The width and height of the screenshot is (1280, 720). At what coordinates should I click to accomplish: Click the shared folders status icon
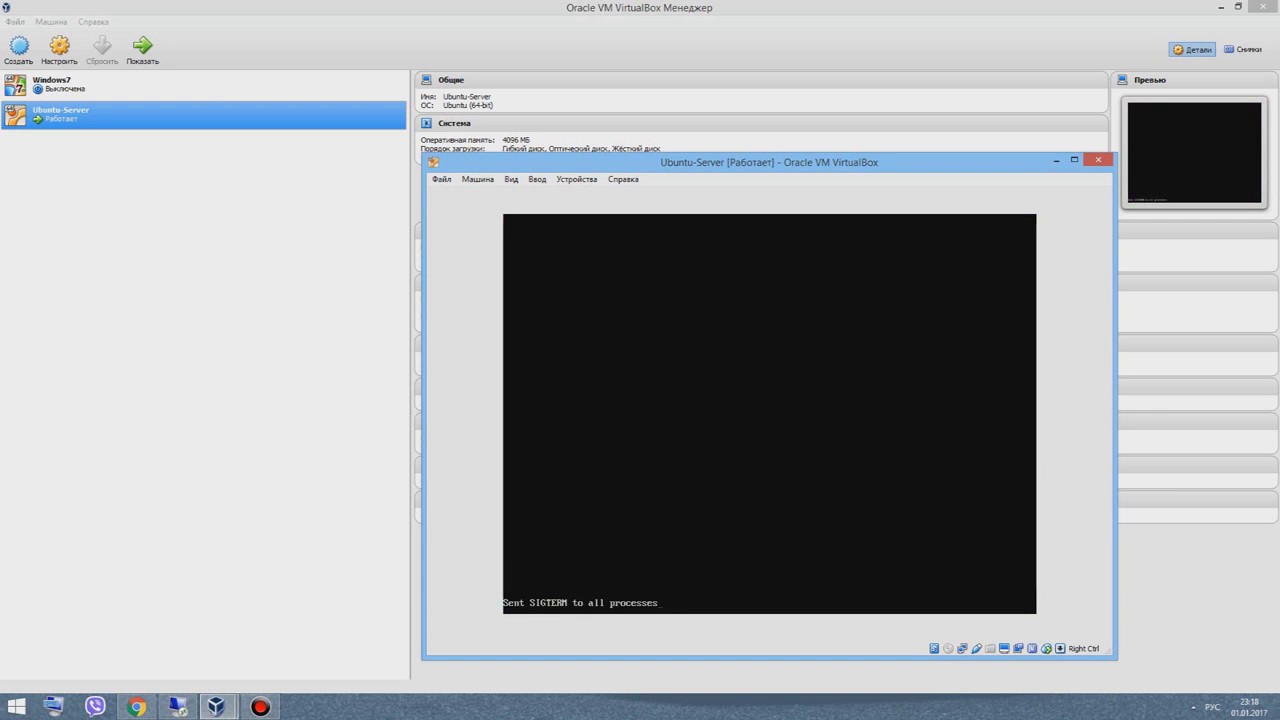(990, 649)
